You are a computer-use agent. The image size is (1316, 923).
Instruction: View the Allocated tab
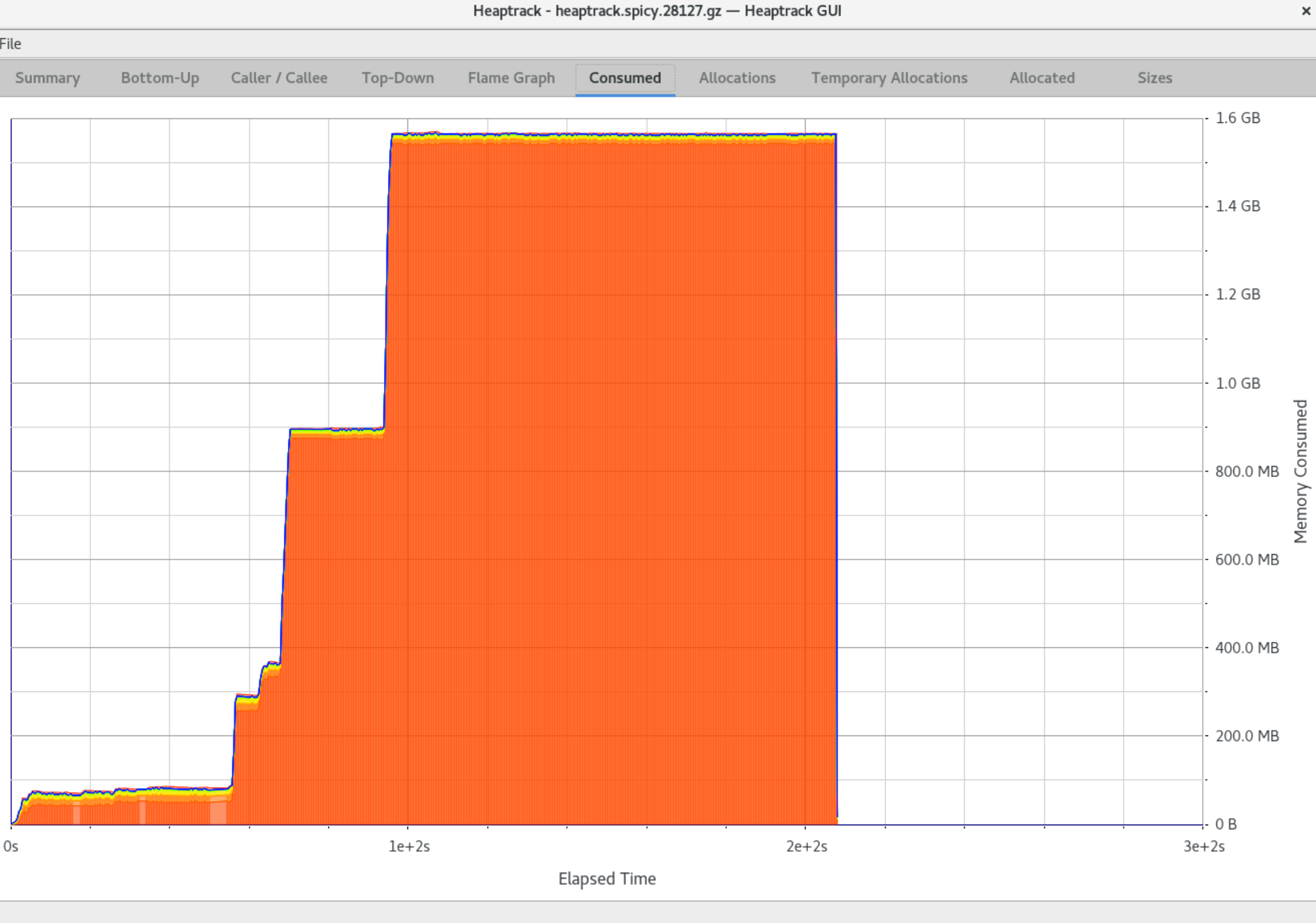pyautogui.click(x=1042, y=78)
